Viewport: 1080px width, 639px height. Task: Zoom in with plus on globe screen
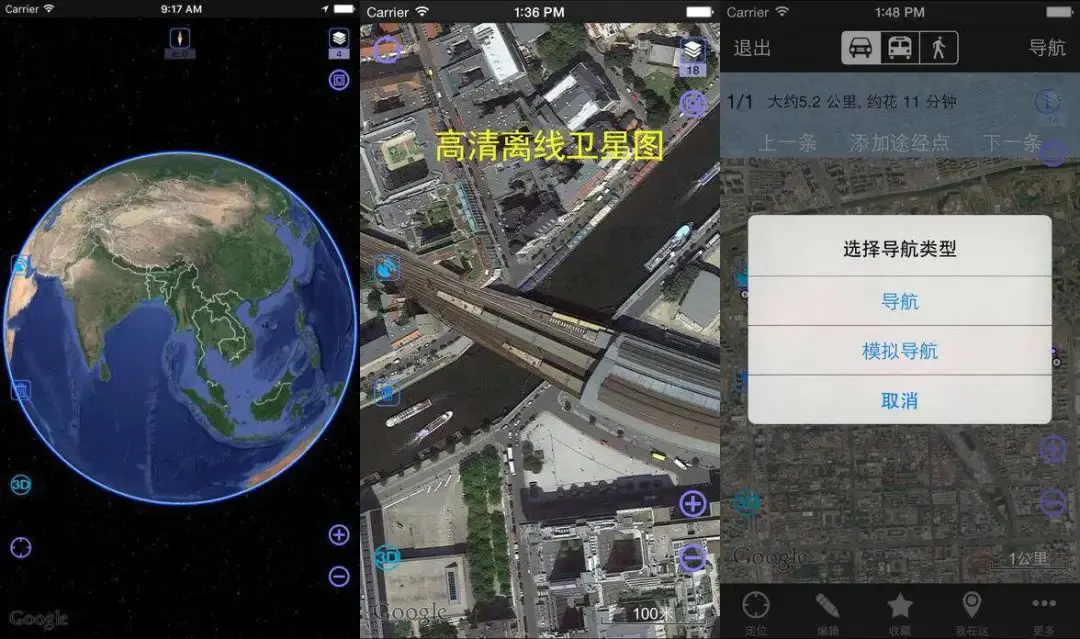tap(339, 535)
